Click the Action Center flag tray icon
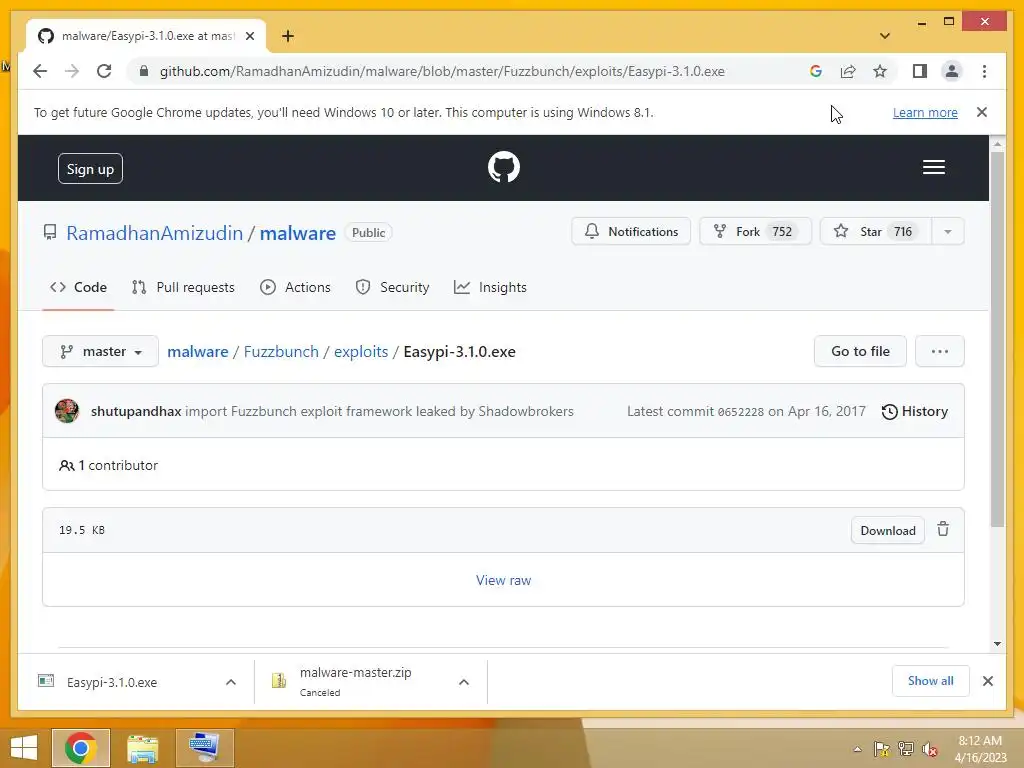This screenshot has width=1024, height=768. click(881, 749)
